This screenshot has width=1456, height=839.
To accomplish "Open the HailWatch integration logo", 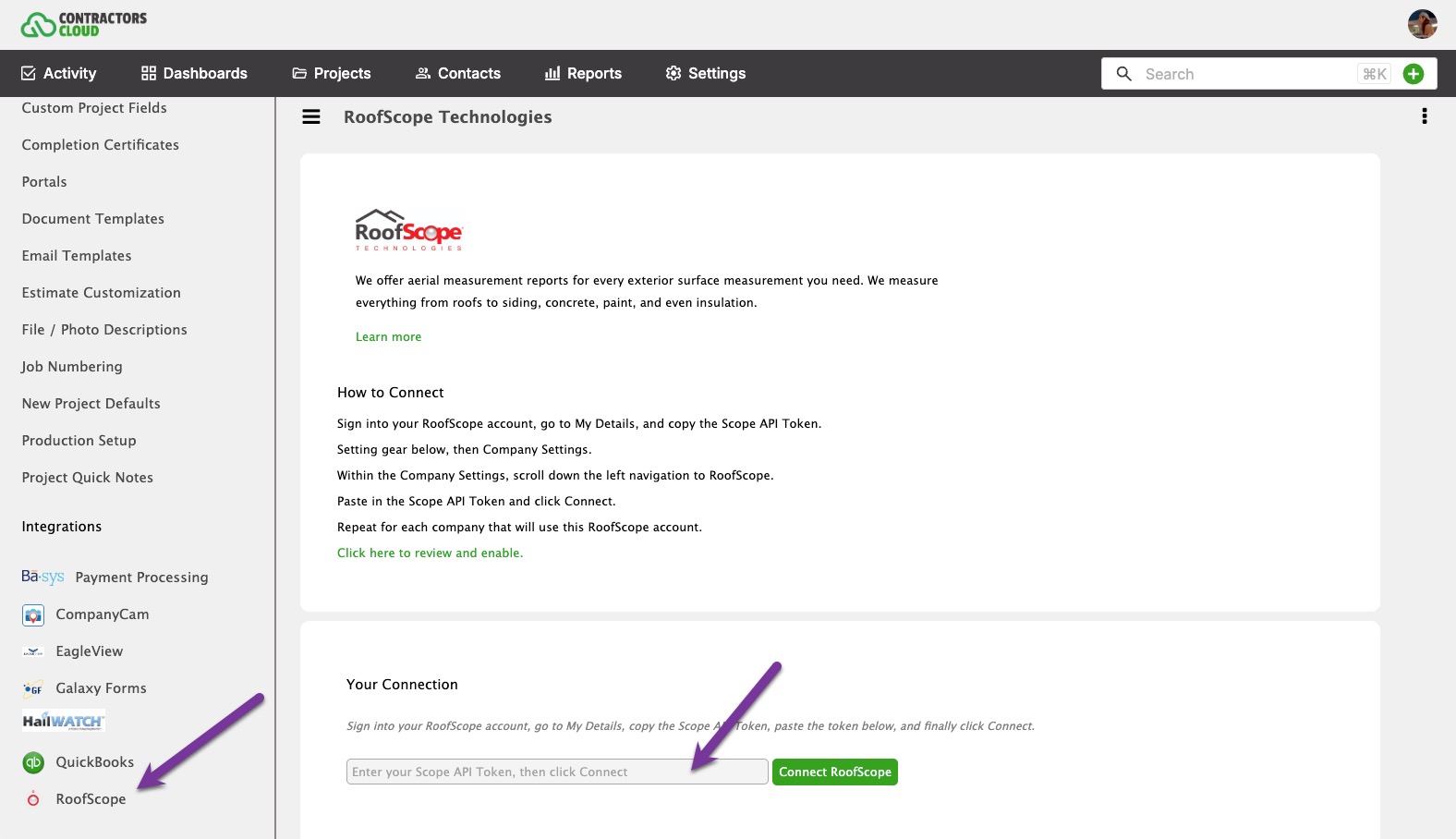I will pyautogui.click(x=64, y=721).
